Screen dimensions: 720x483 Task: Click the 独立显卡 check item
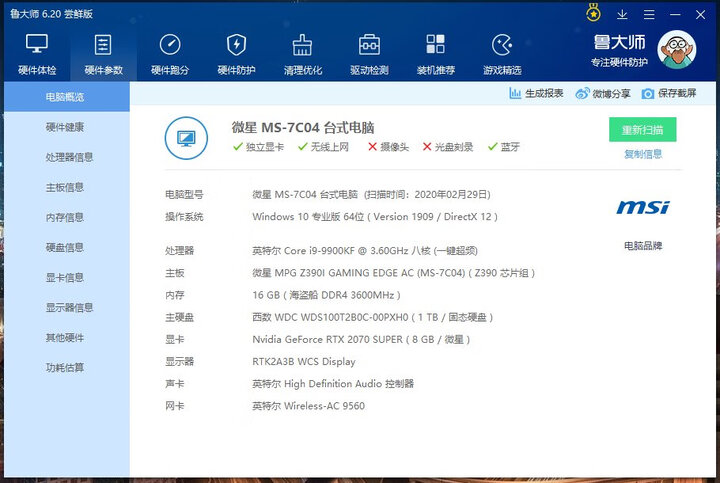tap(259, 147)
